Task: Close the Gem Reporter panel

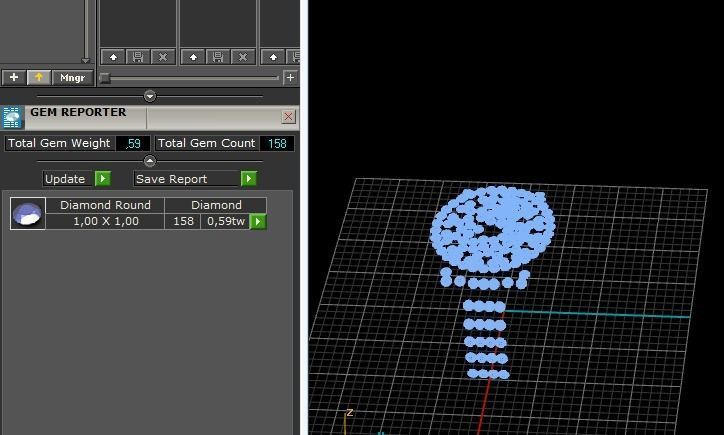Action: pyautogui.click(x=288, y=116)
